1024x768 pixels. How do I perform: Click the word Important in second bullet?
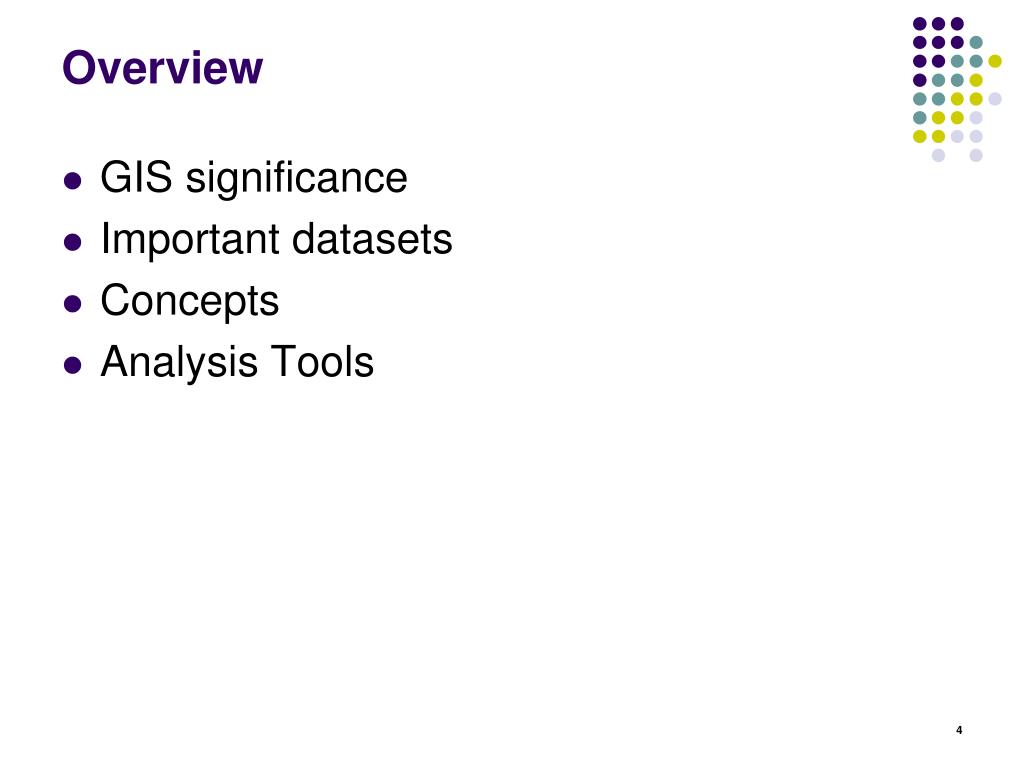tap(190, 240)
